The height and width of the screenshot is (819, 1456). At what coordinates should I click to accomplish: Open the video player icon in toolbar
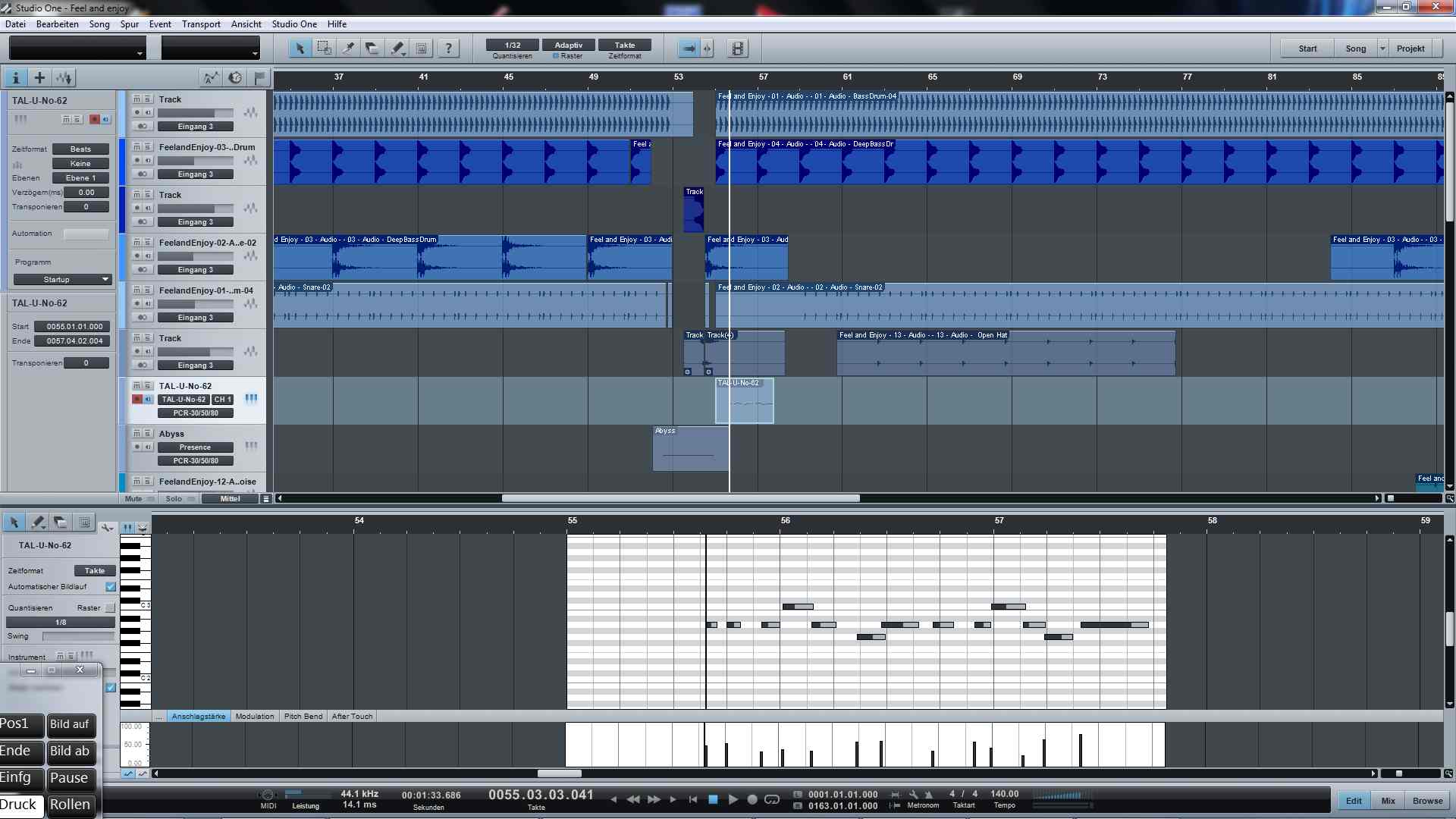tap(737, 49)
